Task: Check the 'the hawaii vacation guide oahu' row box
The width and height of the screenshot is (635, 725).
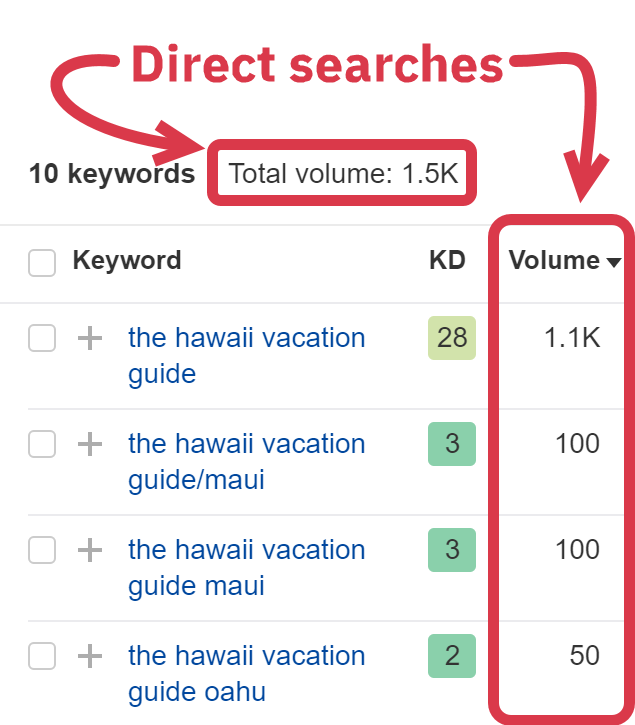Action: tap(42, 656)
